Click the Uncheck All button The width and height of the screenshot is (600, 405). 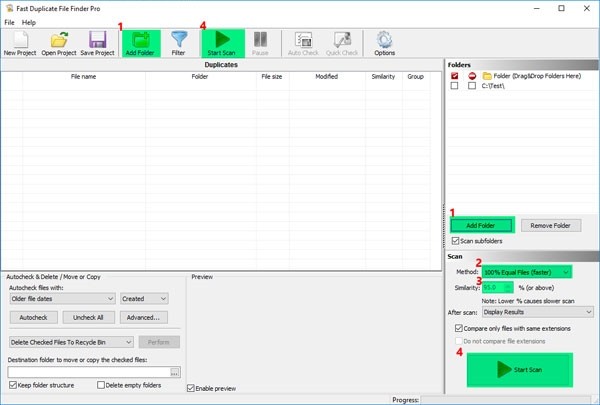90,318
